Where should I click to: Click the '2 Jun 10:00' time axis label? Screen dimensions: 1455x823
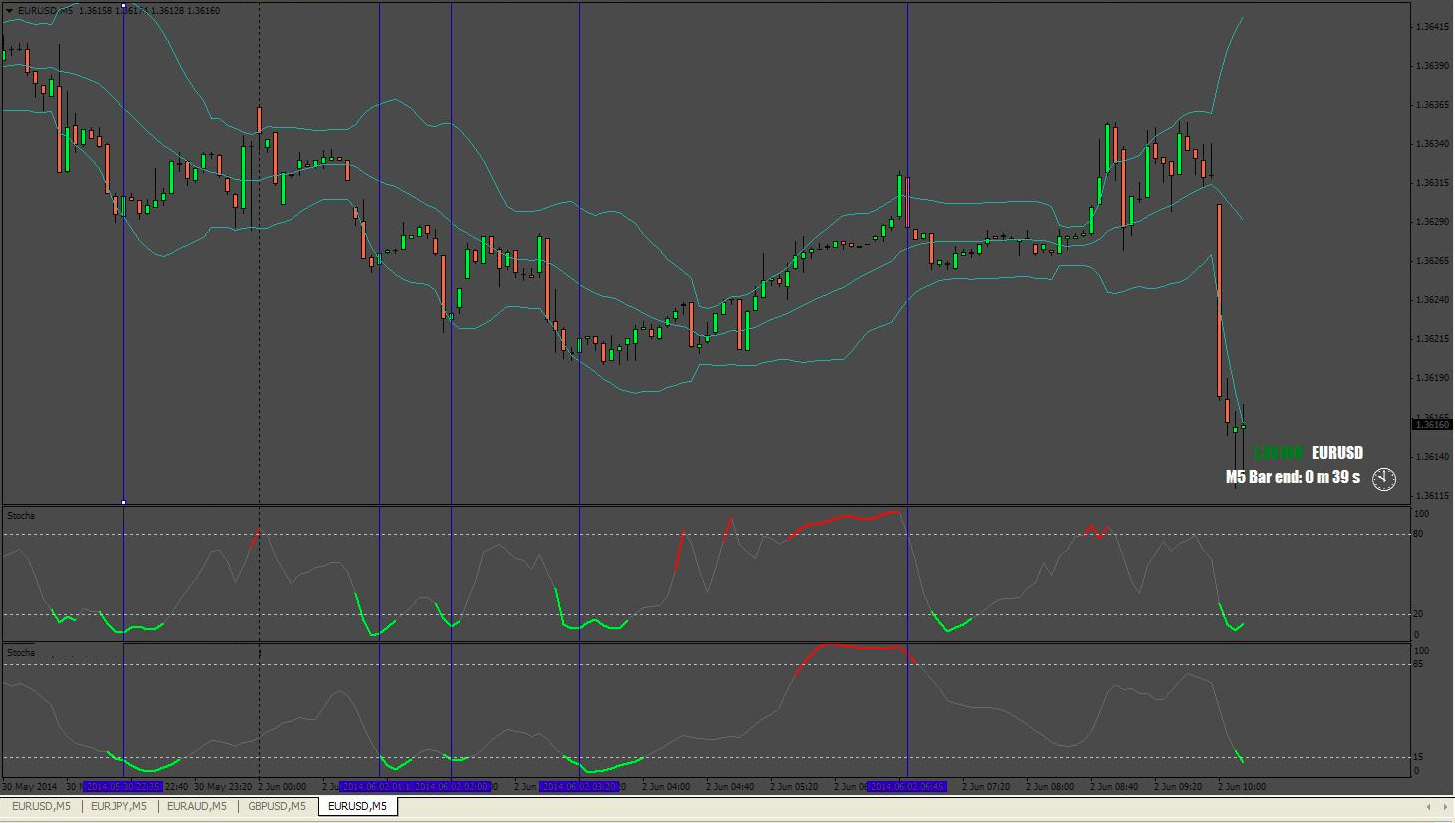pyautogui.click(x=1242, y=787)
